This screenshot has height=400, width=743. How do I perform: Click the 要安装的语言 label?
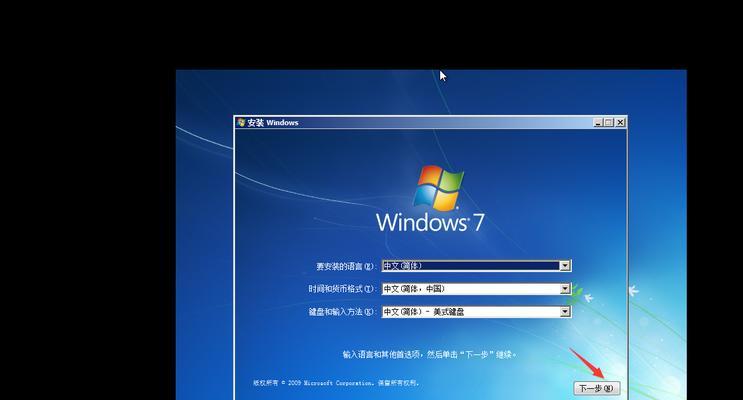tap(345, 266)
